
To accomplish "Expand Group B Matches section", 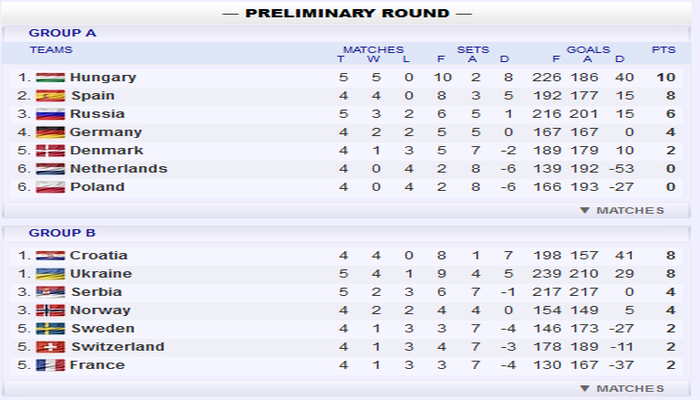I will (x=622, y=388).
